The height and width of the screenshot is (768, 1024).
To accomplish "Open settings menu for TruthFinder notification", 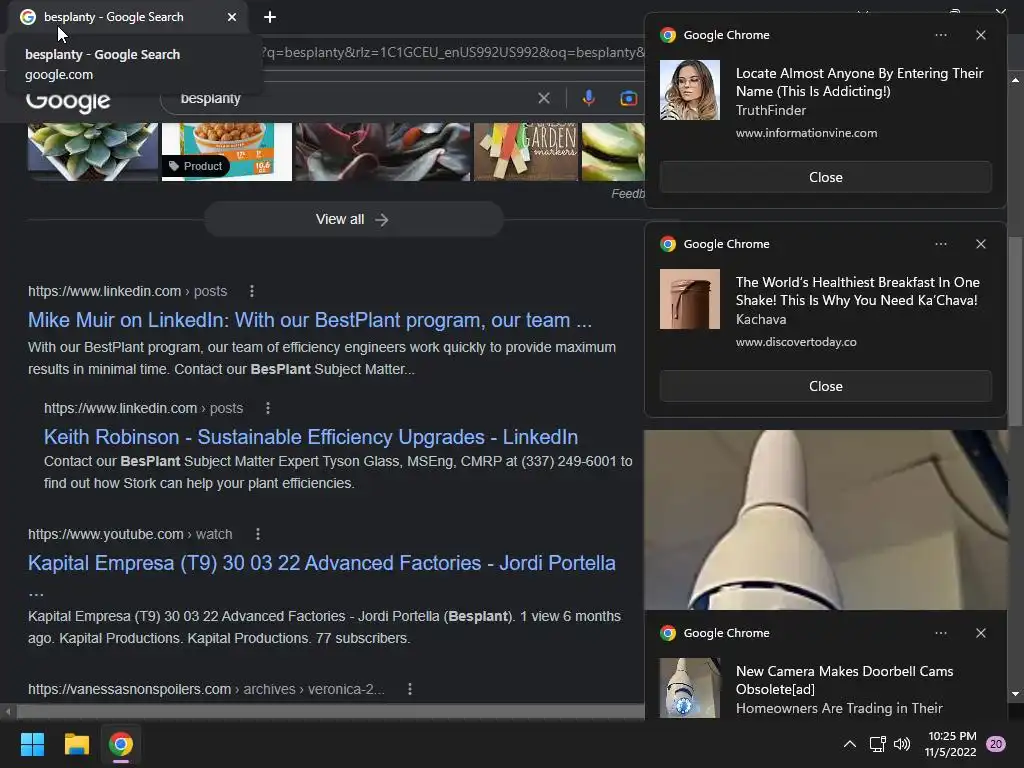I will pos(941,35).
